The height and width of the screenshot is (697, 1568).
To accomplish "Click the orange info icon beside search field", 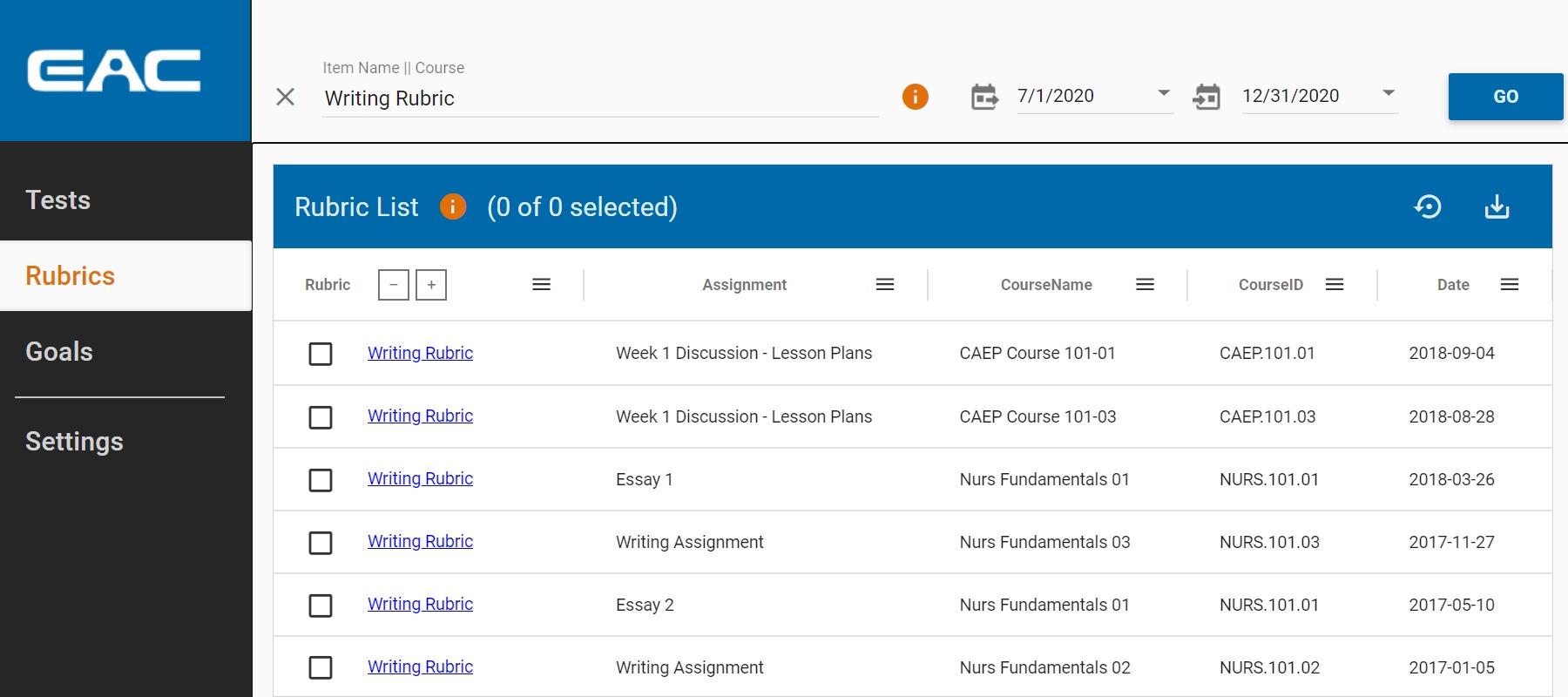I will [x=915, y=97].
